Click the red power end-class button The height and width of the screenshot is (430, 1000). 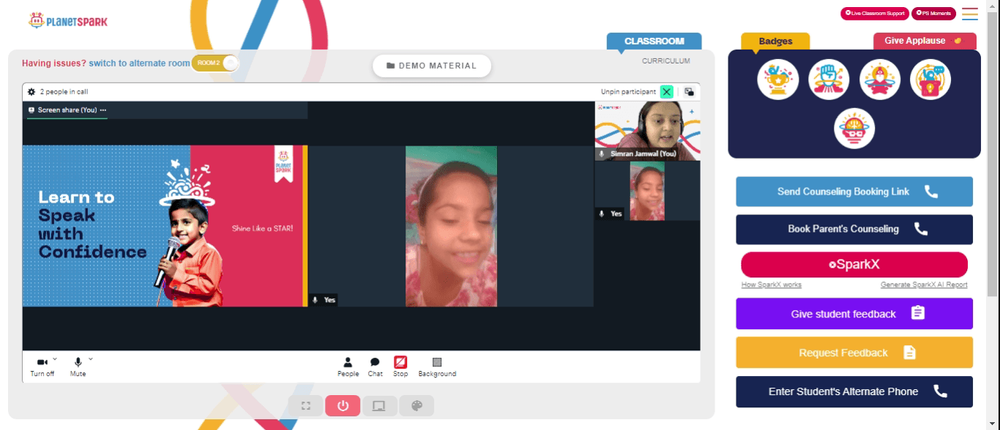(x=342, y=406)
